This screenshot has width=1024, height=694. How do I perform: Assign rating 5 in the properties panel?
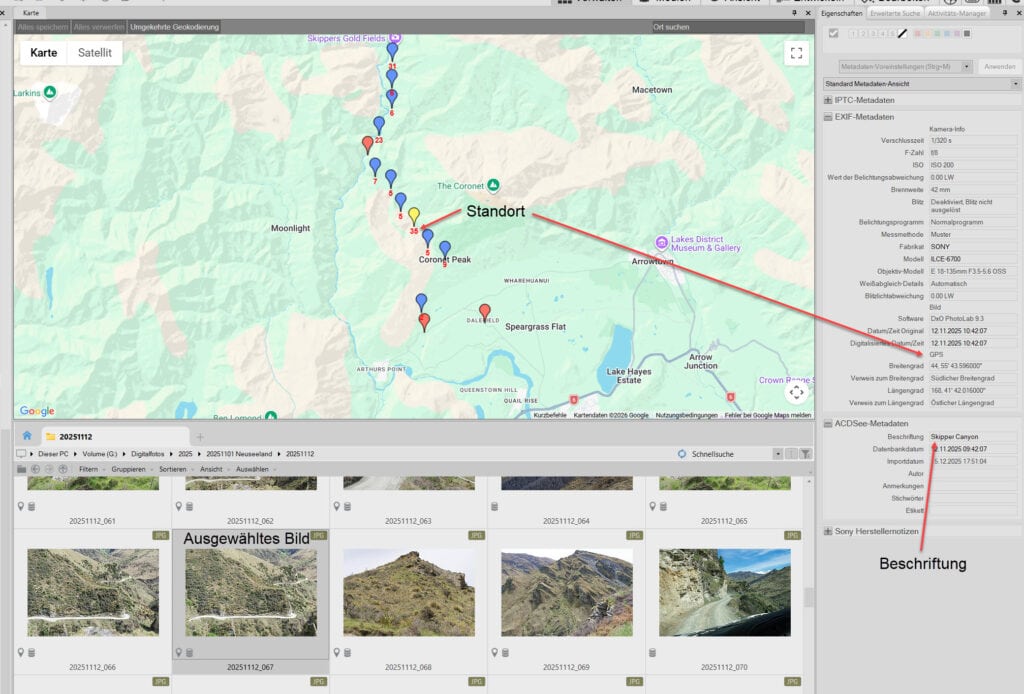tap(893, 34)
